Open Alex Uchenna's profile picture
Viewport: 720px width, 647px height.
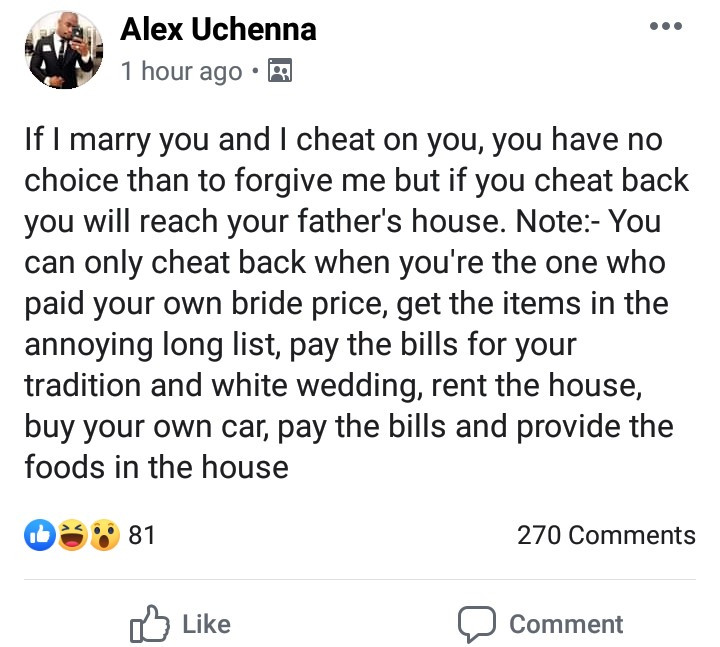click(x=62, y=49)
